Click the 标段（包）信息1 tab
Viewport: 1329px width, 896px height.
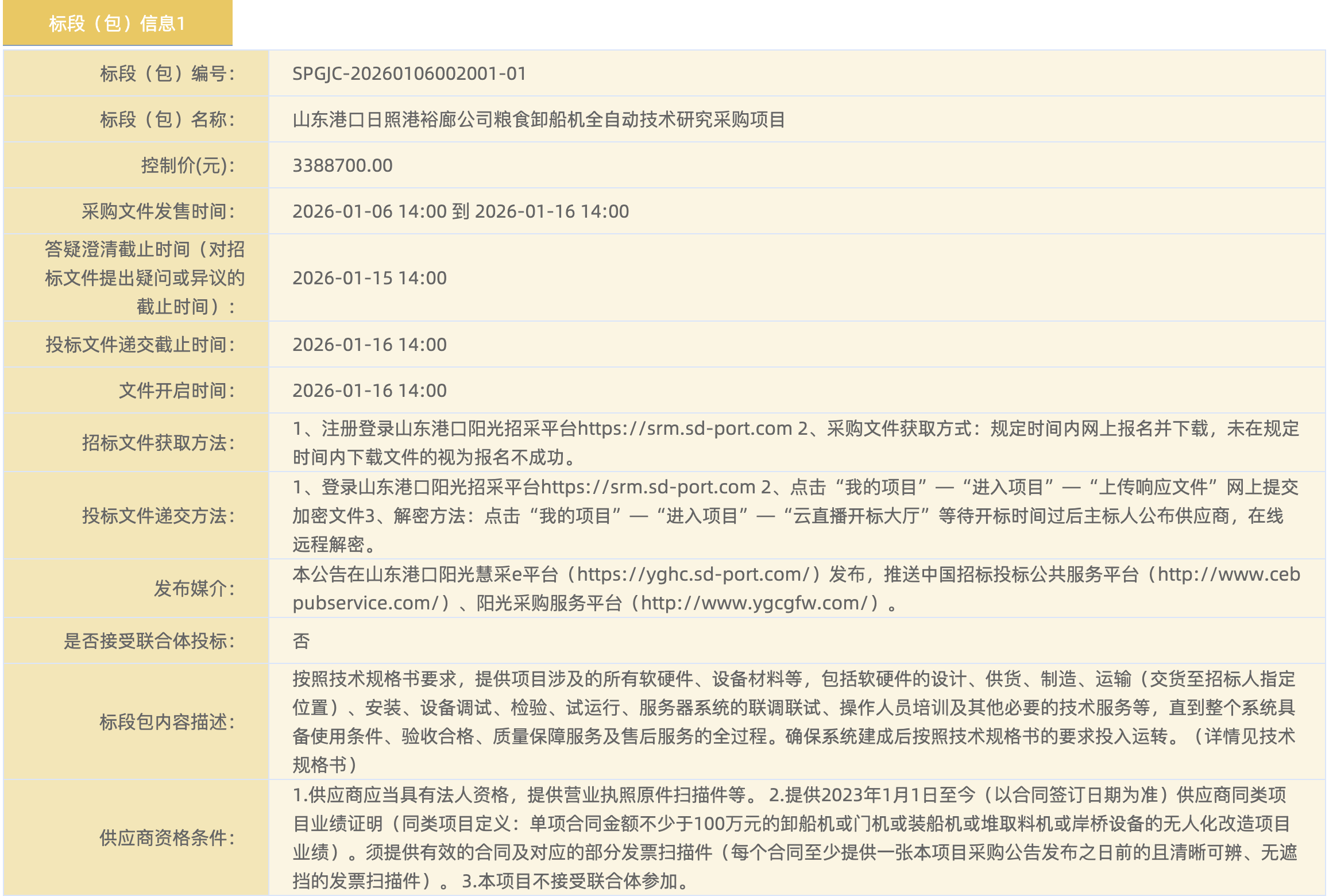click(x=117, y=24)
